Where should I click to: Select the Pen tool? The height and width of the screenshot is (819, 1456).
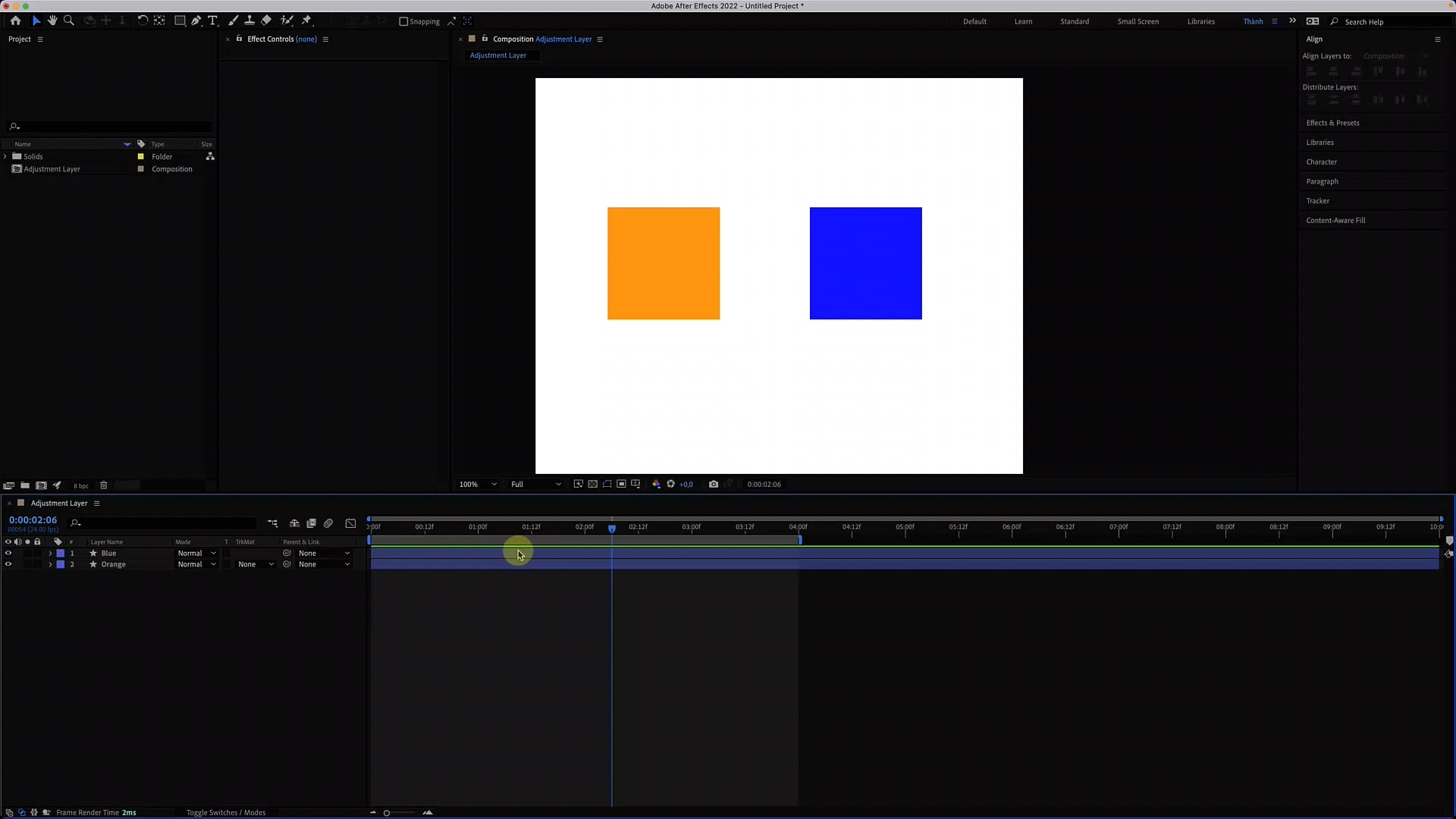(196, 20)
